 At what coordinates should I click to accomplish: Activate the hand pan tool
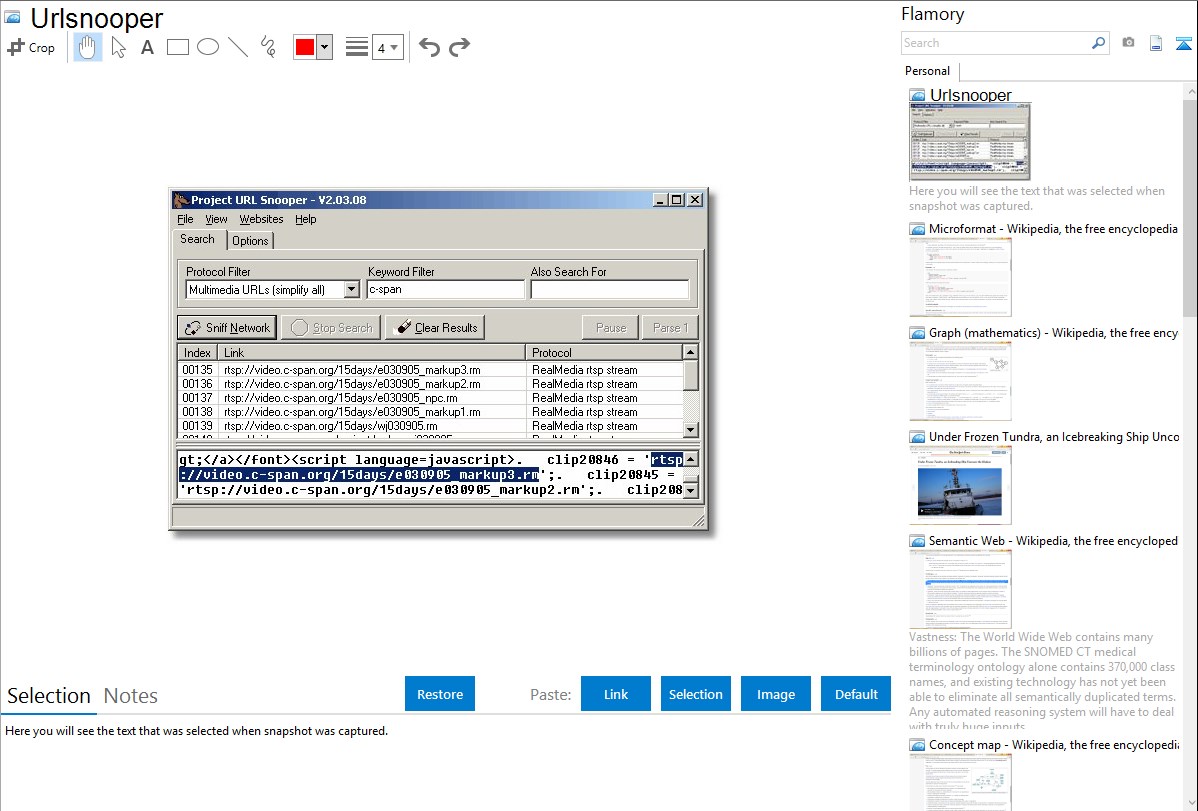coord(88,47)
